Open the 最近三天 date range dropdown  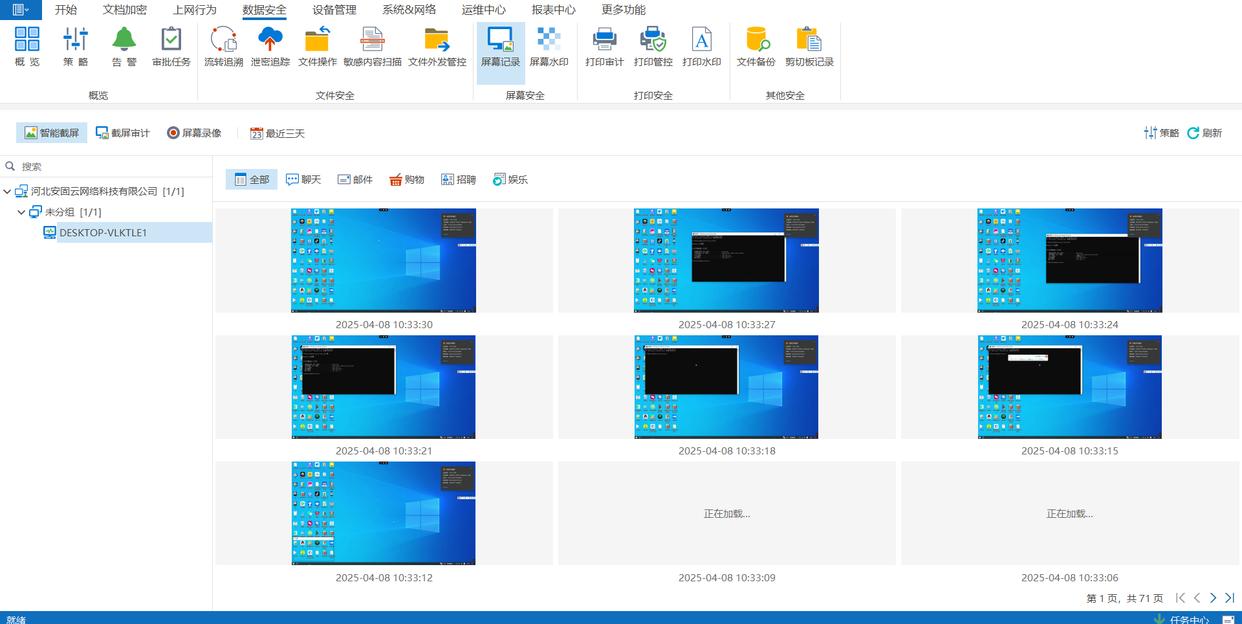[x=277, y=133]
